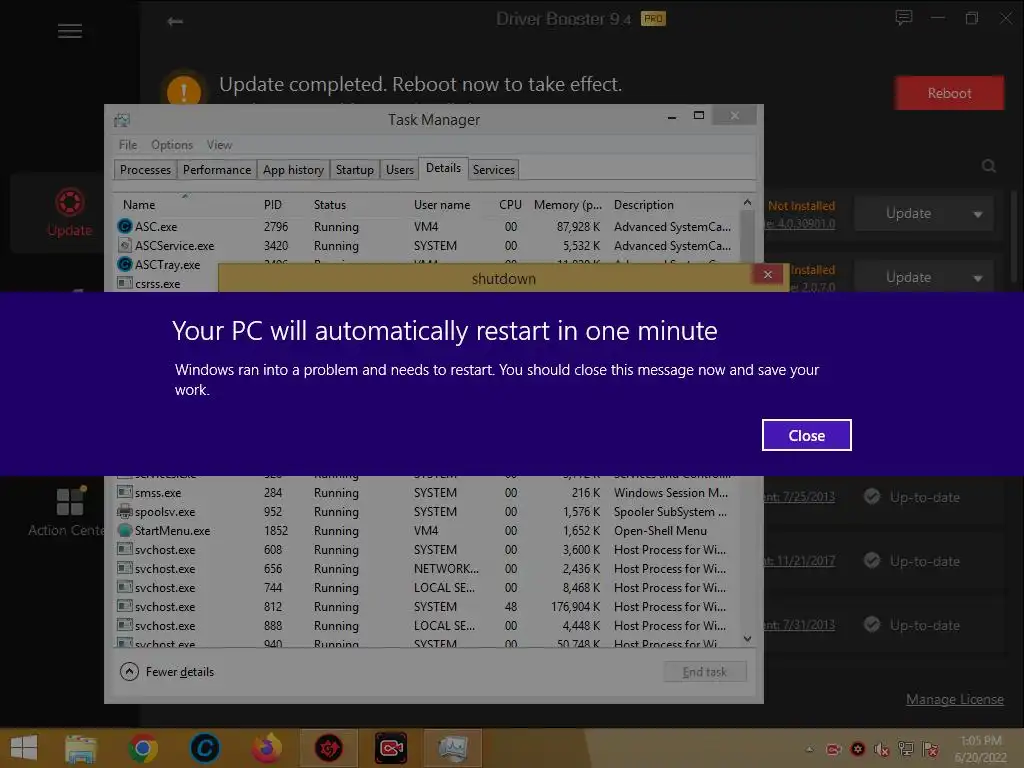Screen dimensions: 1024x768
Task: Click Driver Booster search magnifier icon
Action: click(x=989, y=167)
